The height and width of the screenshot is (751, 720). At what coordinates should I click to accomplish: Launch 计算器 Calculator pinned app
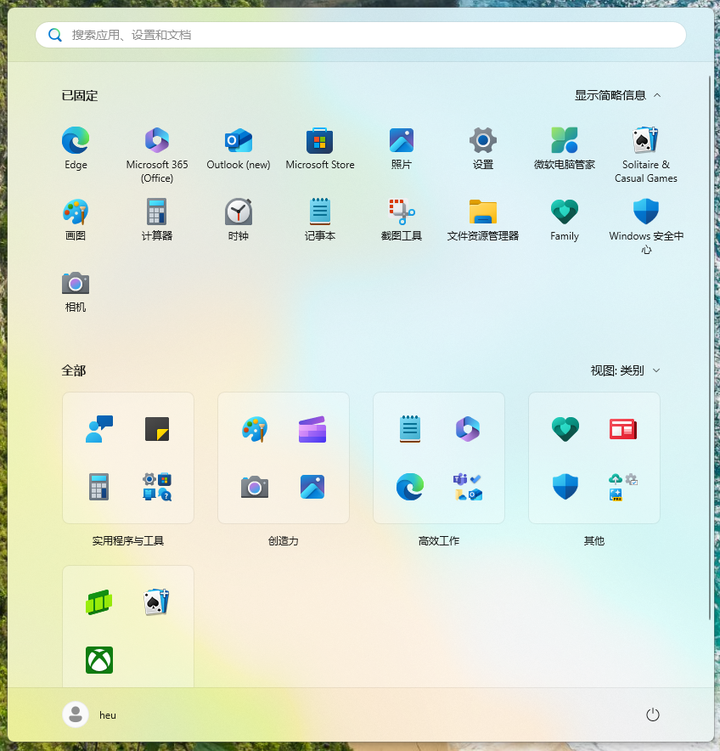(157, 219)
